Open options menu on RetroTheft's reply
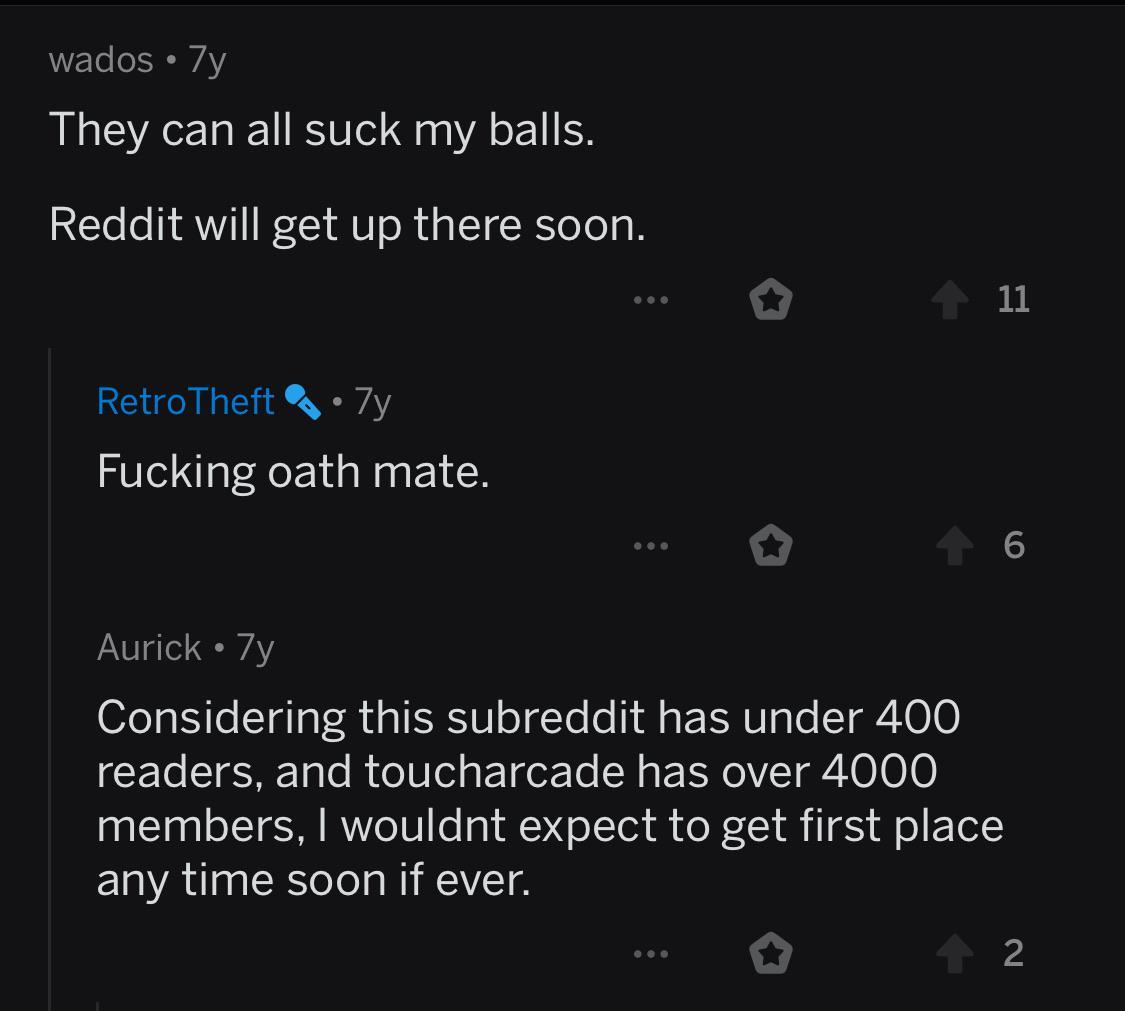Screen dimensions: 1125x1011 click(x=651, y=547)
